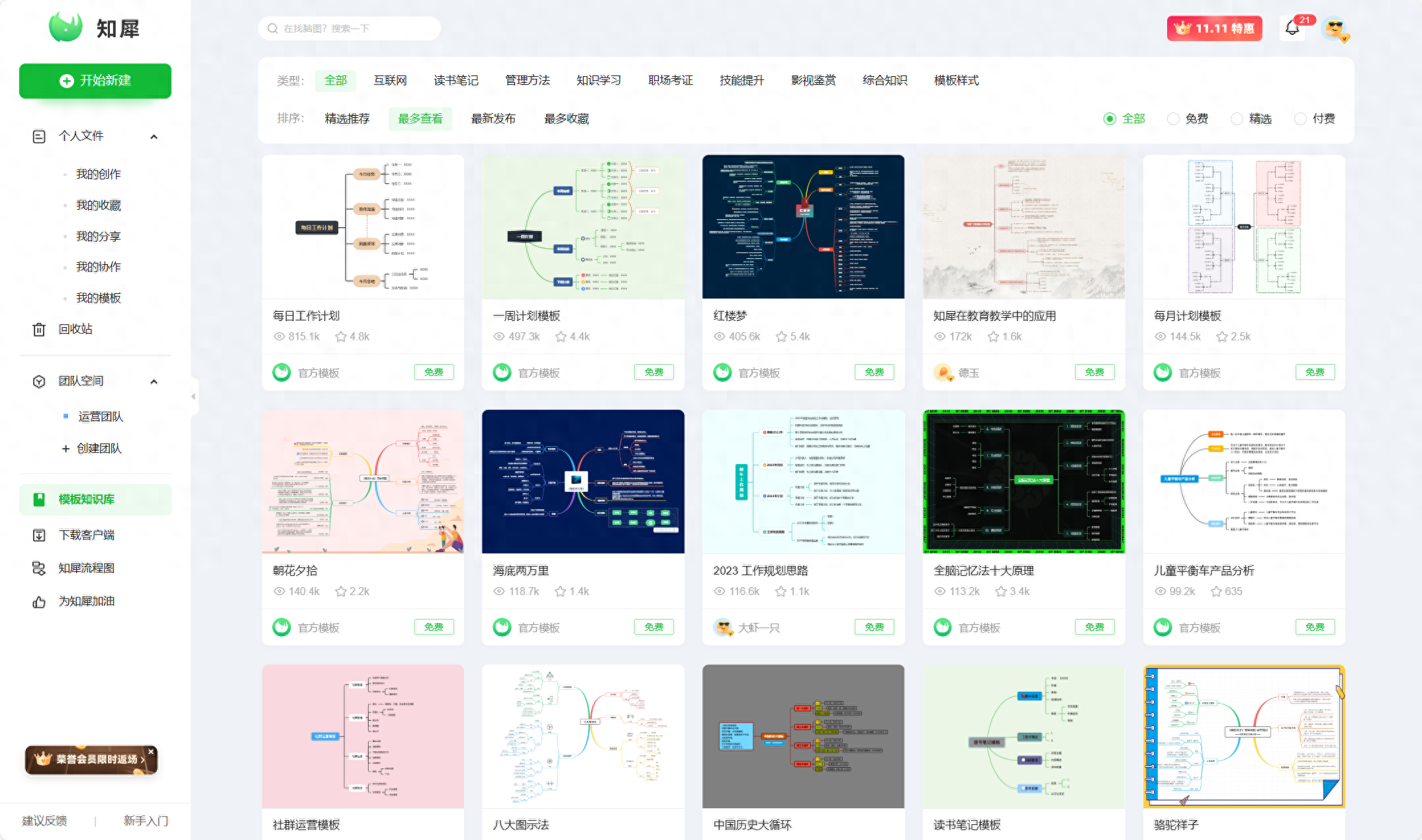Click the 开始新建 button
The width and height of the screenshot is (1422, 840).
95,81
